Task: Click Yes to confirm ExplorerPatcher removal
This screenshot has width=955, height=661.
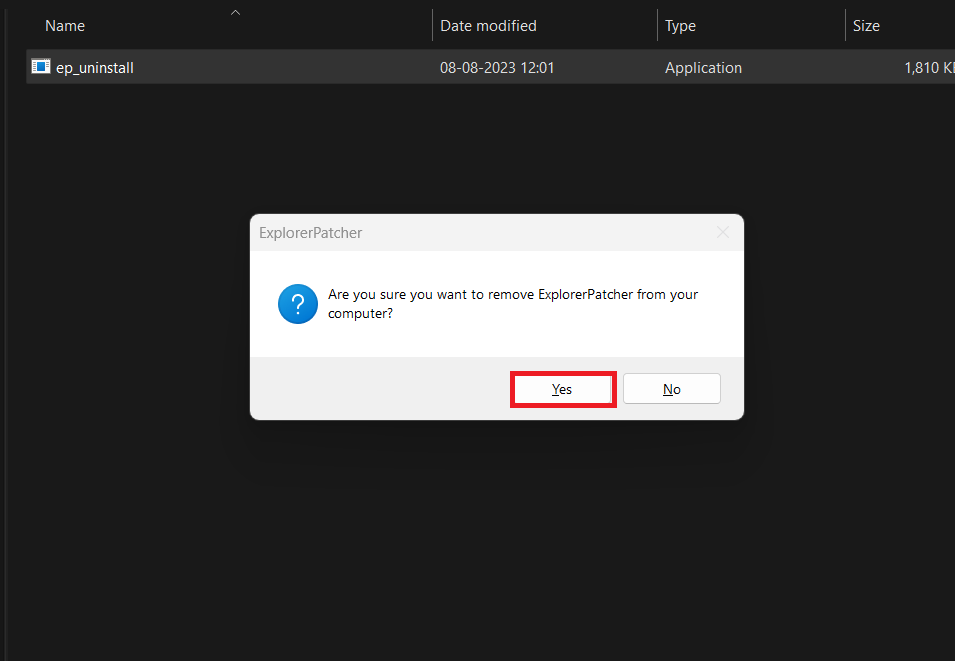Action: coord(562,388)
